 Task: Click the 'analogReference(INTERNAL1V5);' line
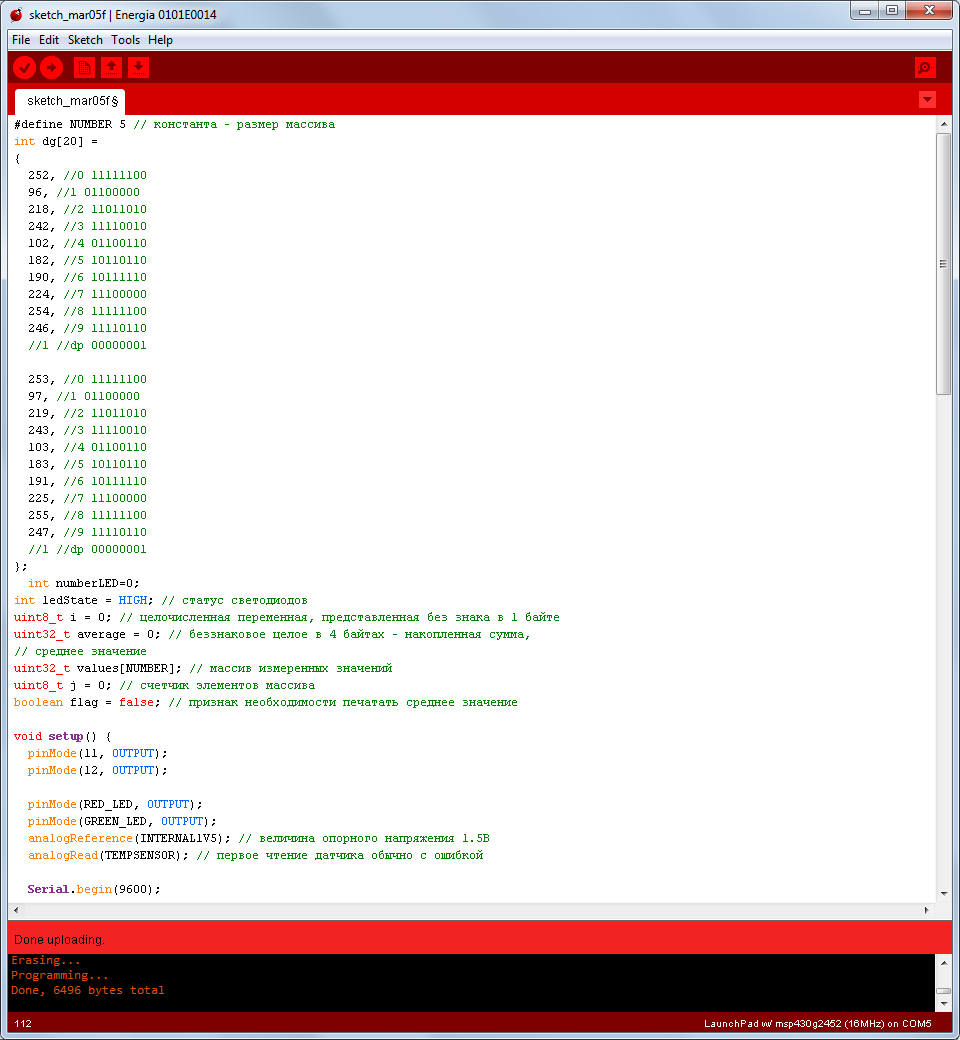pyautogui.click(x=259, y=839)
